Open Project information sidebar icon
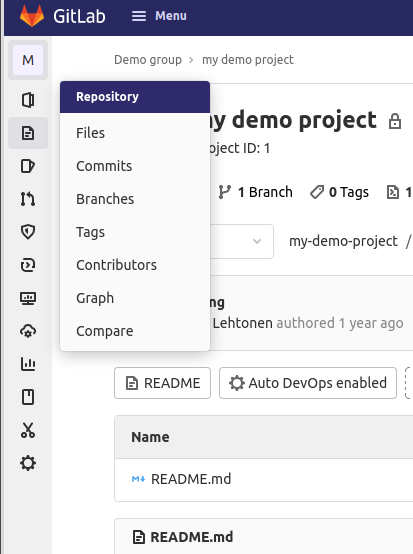Image resolution: width=413 pixels, height=554 pixels. click(x=28, y=100)
